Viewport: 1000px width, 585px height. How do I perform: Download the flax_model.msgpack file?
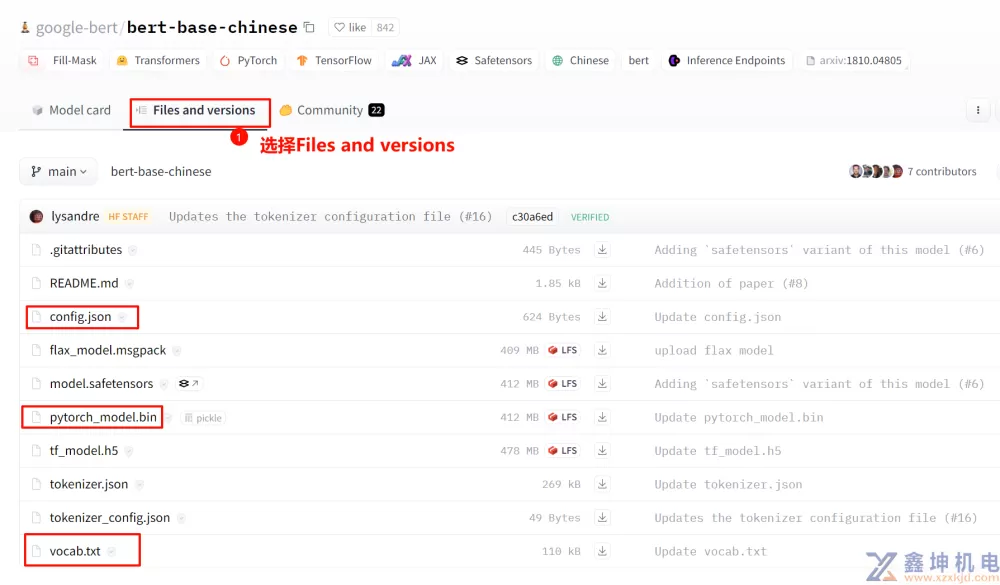pos(602,350)
